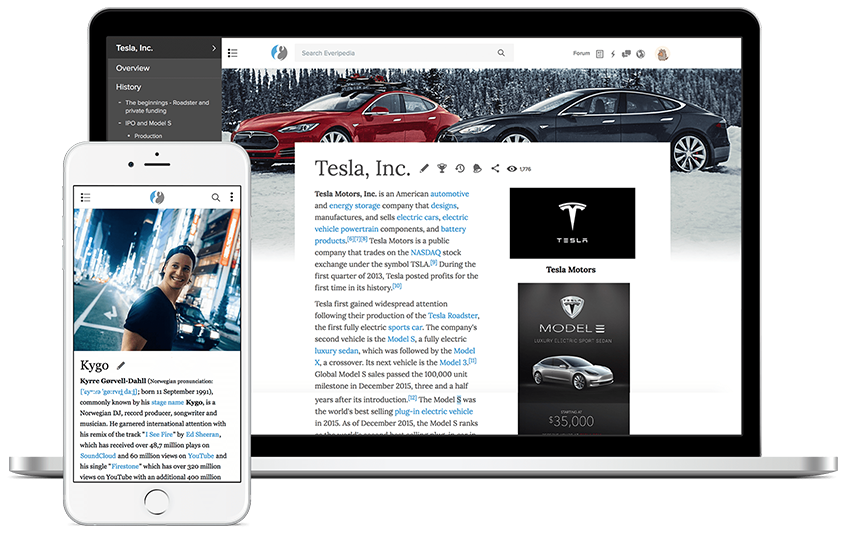Click the Search Everipedia input field
Screen dimensions: 846x539
click(404, 53)
